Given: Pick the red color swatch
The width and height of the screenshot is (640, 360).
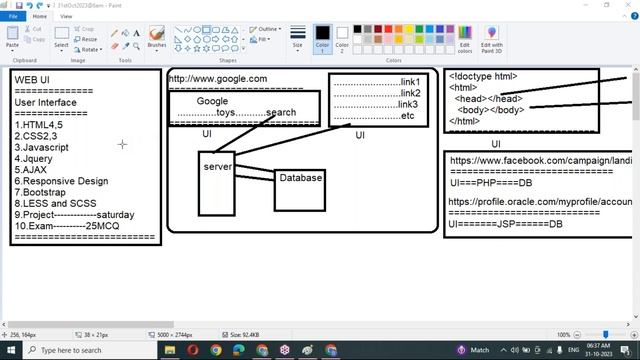Looking at the screenshot, I should (x=388, y=29).
